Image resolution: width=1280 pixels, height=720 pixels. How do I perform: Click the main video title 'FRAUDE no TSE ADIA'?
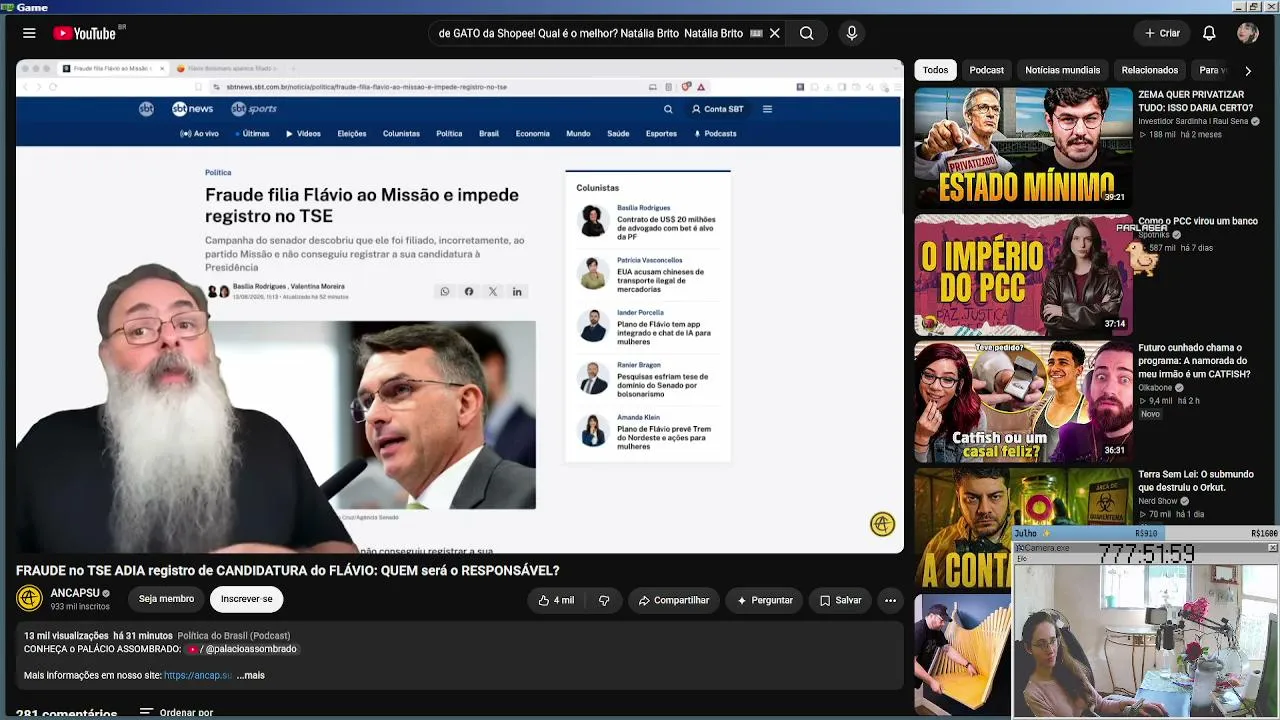[x=287, y=571]
